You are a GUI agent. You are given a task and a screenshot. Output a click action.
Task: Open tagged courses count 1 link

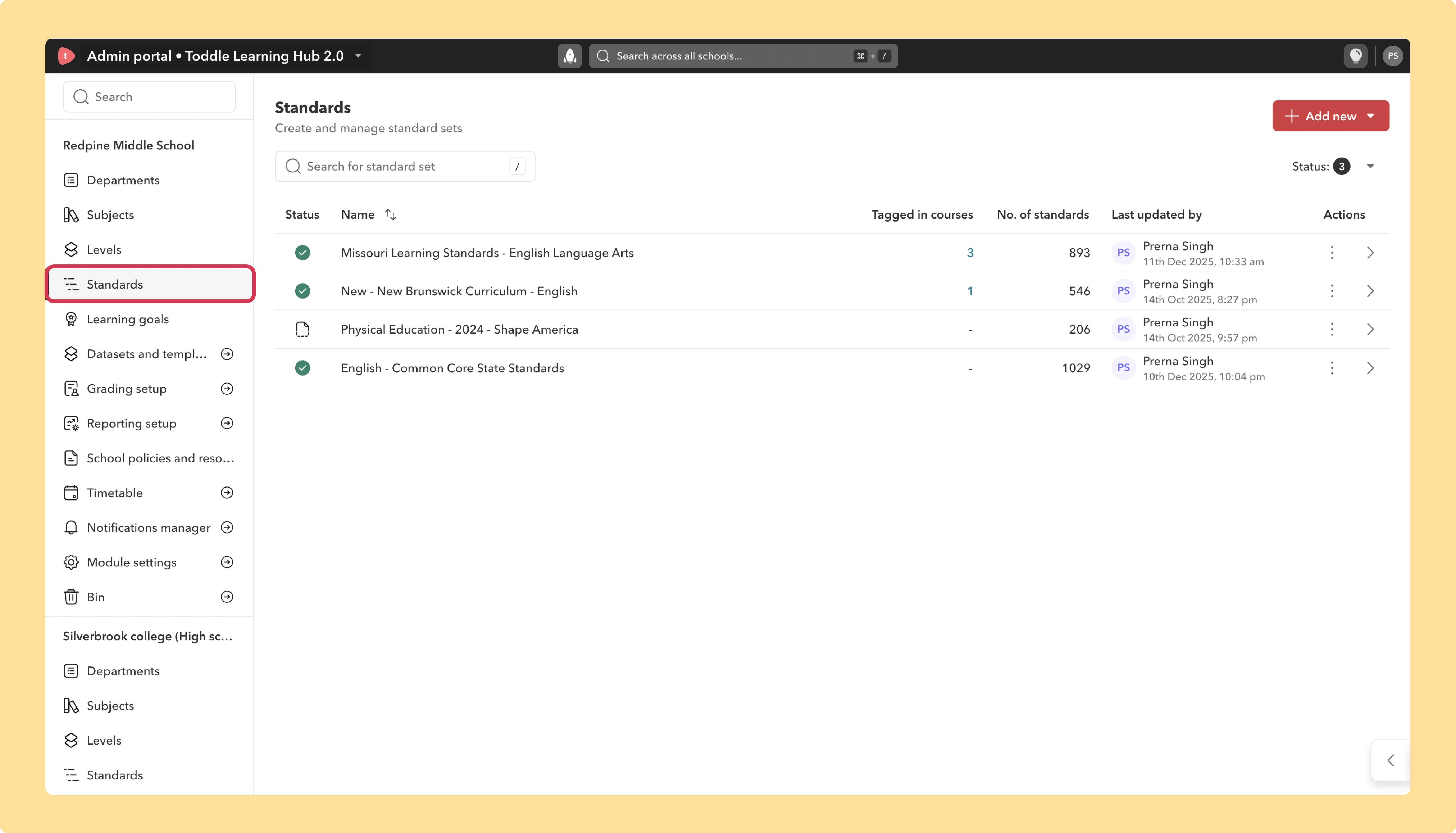click(970, 291)
